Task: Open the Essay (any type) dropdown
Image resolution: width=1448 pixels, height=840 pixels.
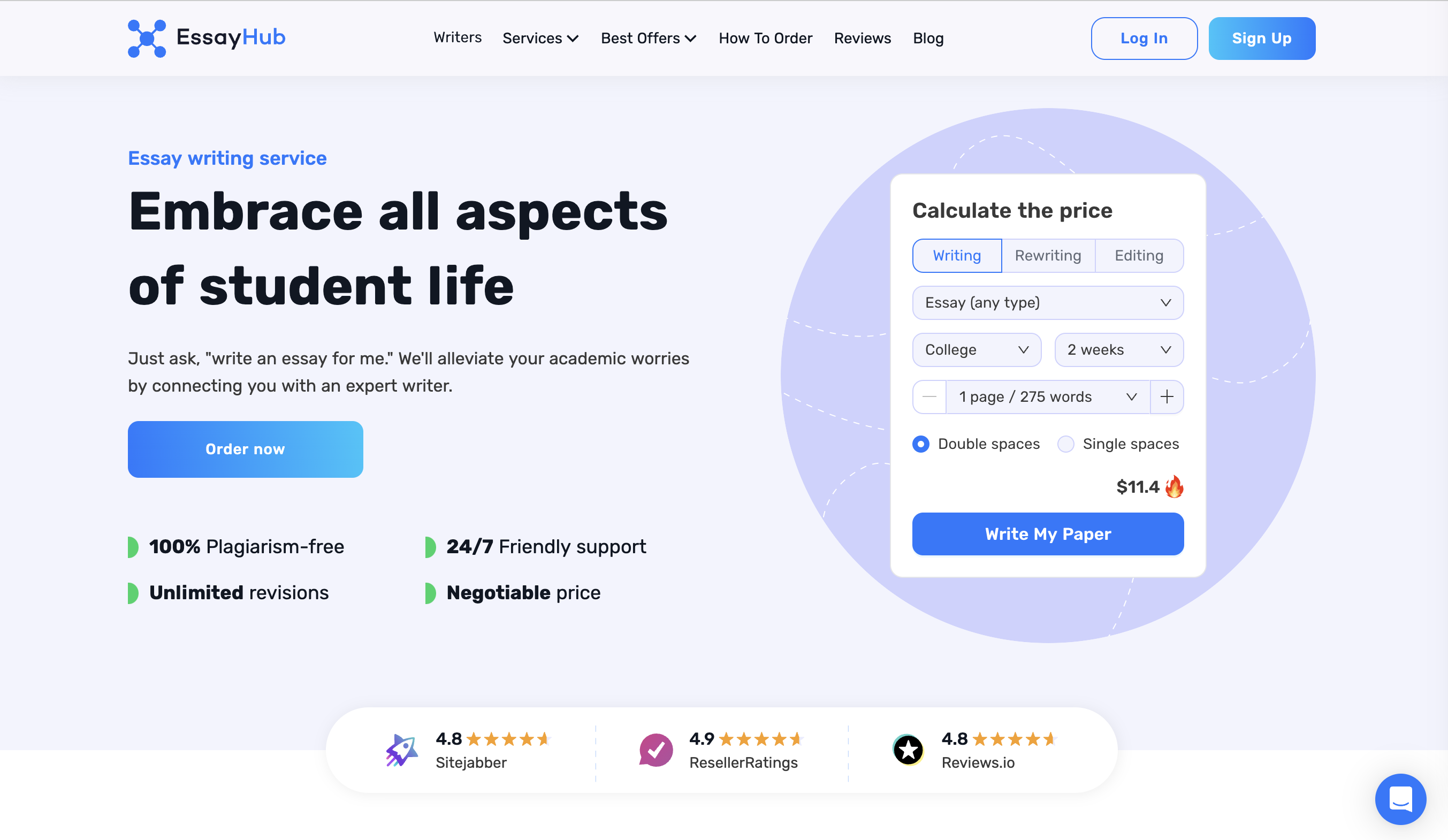Action: click(1048, 303)
